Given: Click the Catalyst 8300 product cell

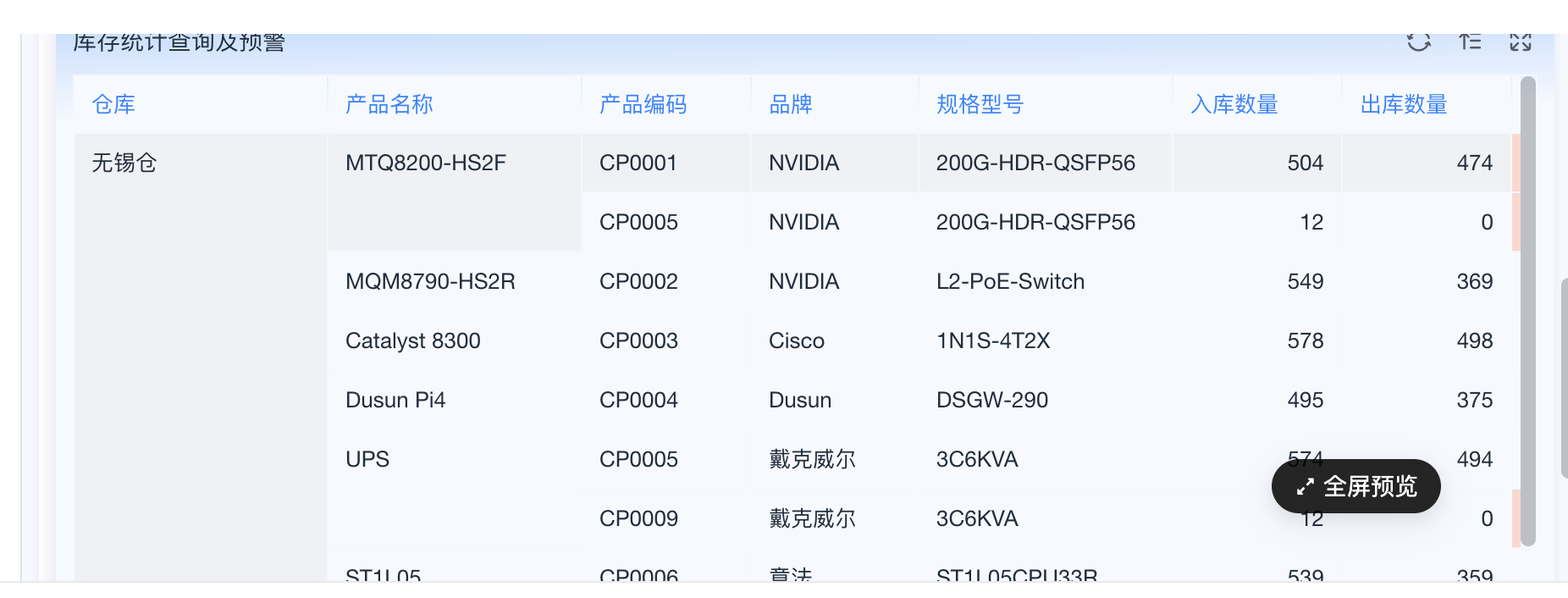Looking at the screenshot, I should click(x=413, y=341).
